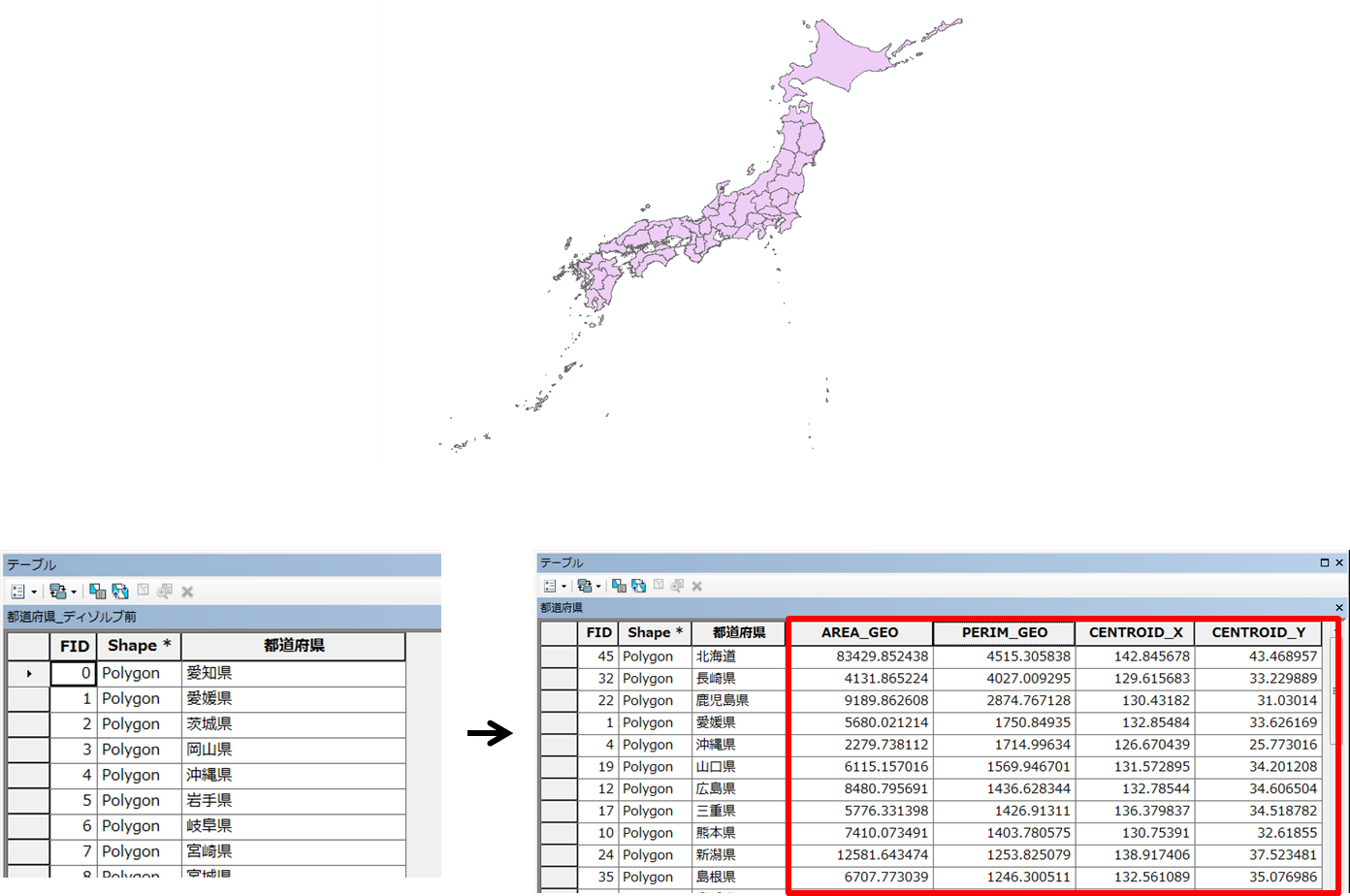Click the AREA_GEO column header
Viewport: 1350px width, 896px height.
pos(859,632)
